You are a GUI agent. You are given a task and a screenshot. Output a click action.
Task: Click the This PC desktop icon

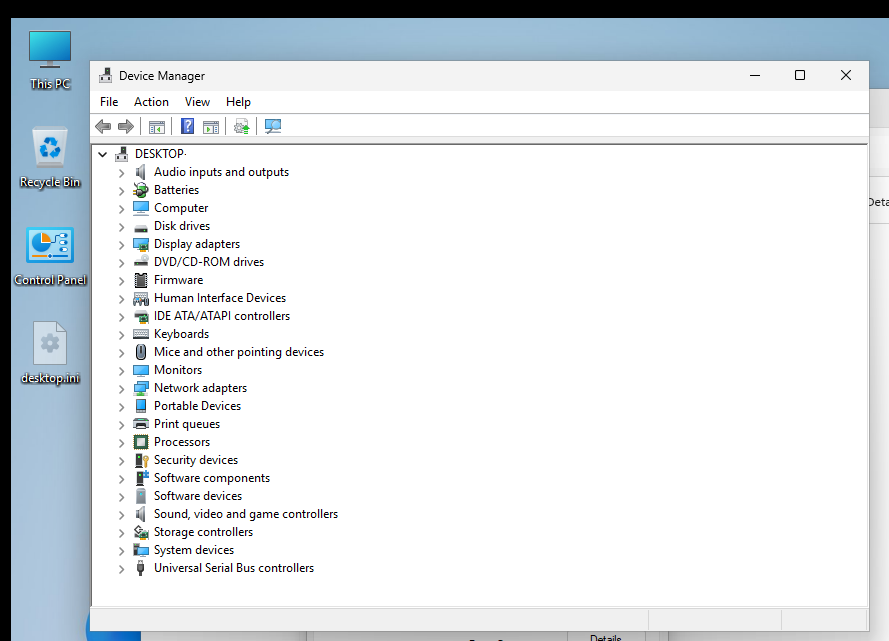point(50,60)
